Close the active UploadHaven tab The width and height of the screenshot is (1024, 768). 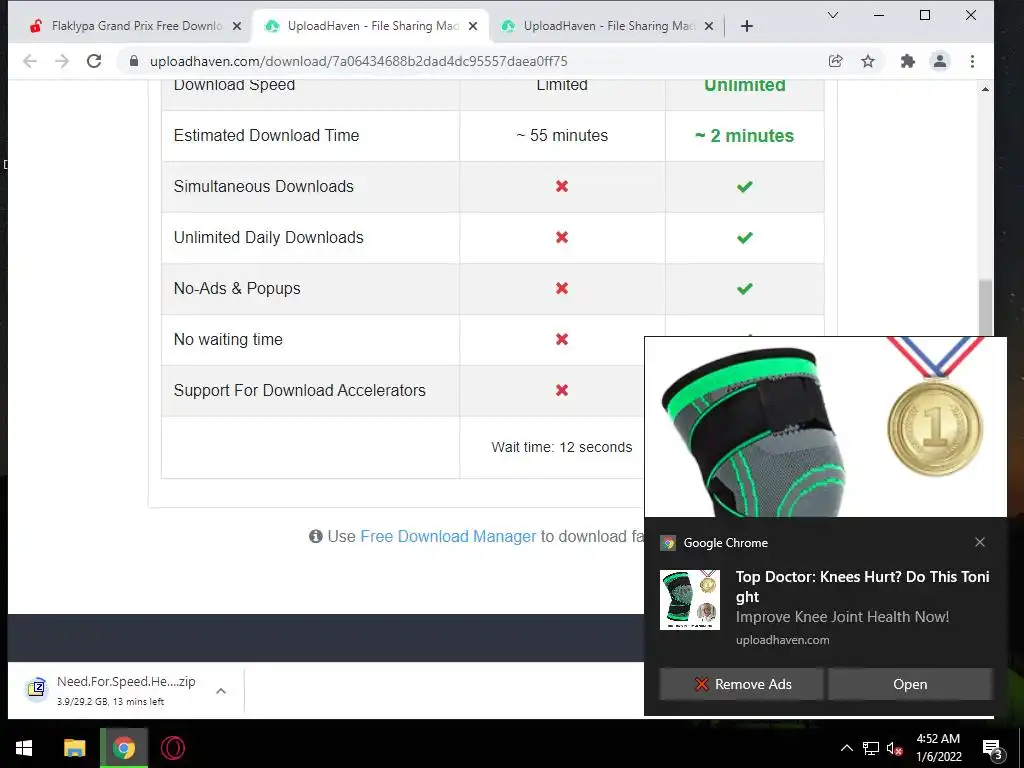pyautogui.click(x=473, y=26)
